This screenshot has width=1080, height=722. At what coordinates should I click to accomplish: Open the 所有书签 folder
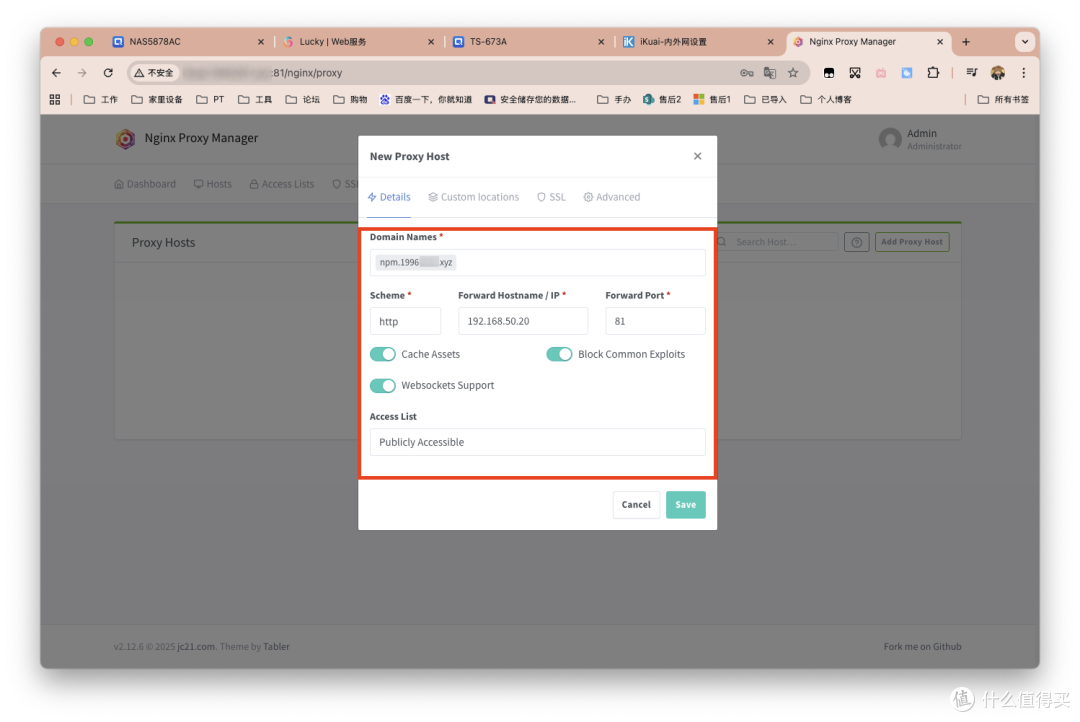click(x=1003, y=100)
